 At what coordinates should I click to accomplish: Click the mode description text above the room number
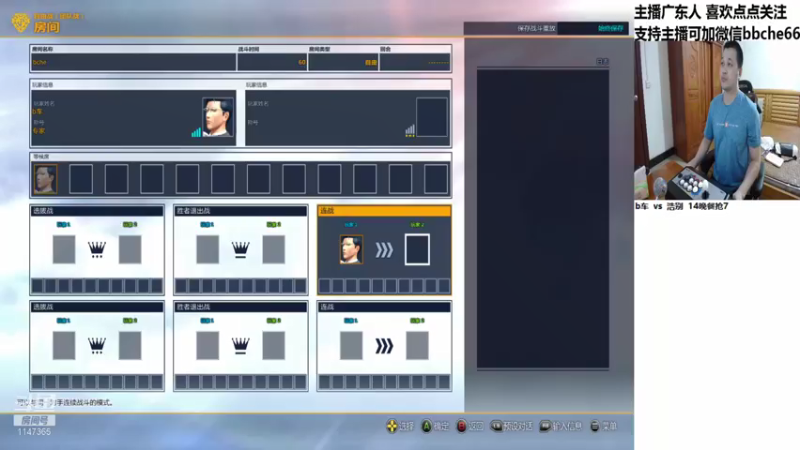tap(65, 403)
